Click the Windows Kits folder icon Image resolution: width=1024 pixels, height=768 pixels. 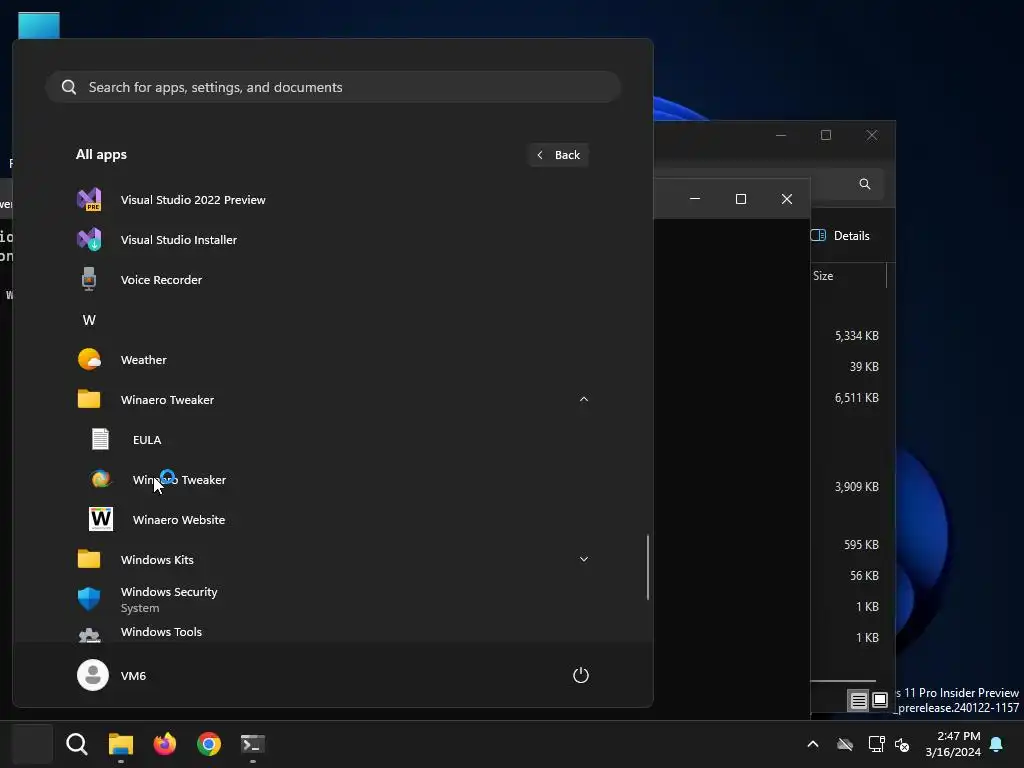89,559
